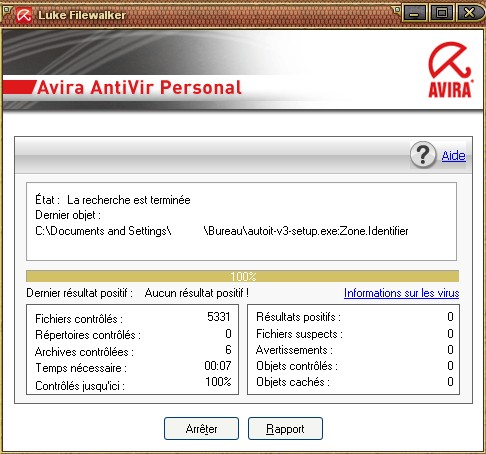Image resolution: width=486 pixels, height=454 pixels.
Task: Click the Luke Filewalker window title
Action: pos(82,15)
